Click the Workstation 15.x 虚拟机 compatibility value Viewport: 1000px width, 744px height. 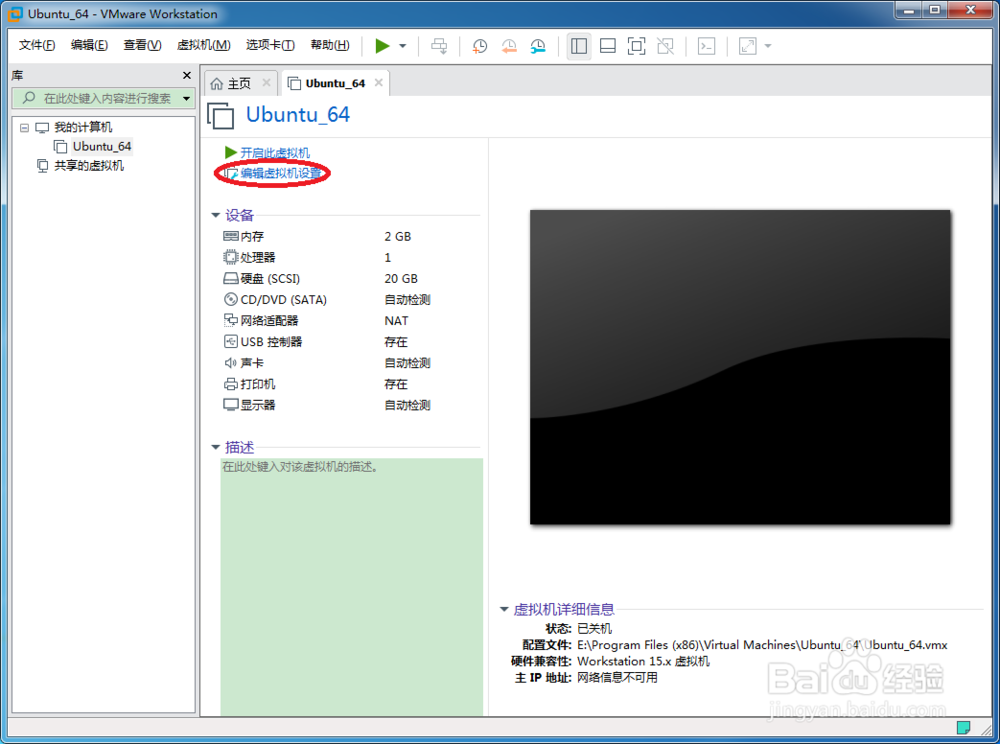tap(643, 661)
